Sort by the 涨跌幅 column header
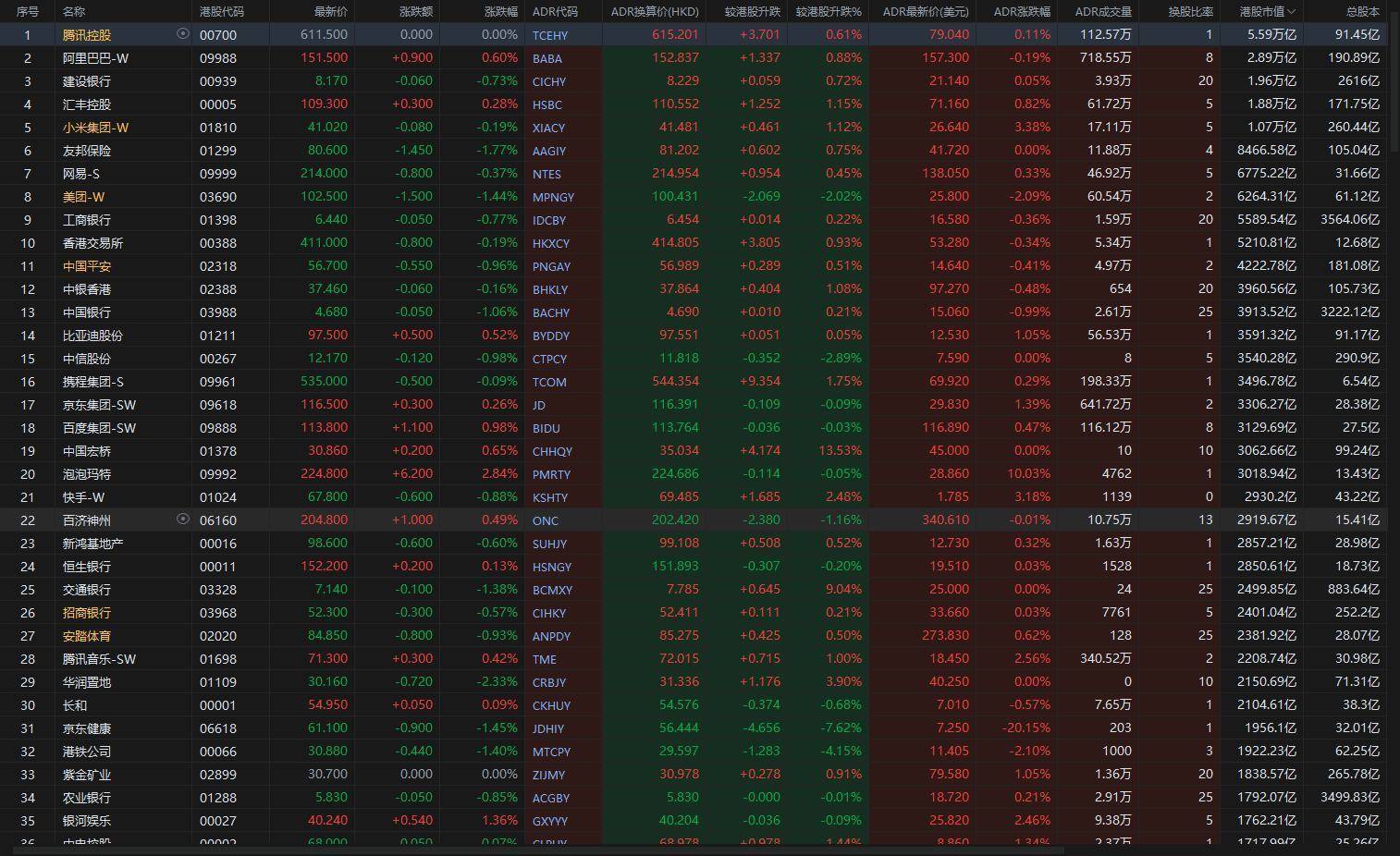Viewport: 1400px width, 856px height. pos(501,11)
